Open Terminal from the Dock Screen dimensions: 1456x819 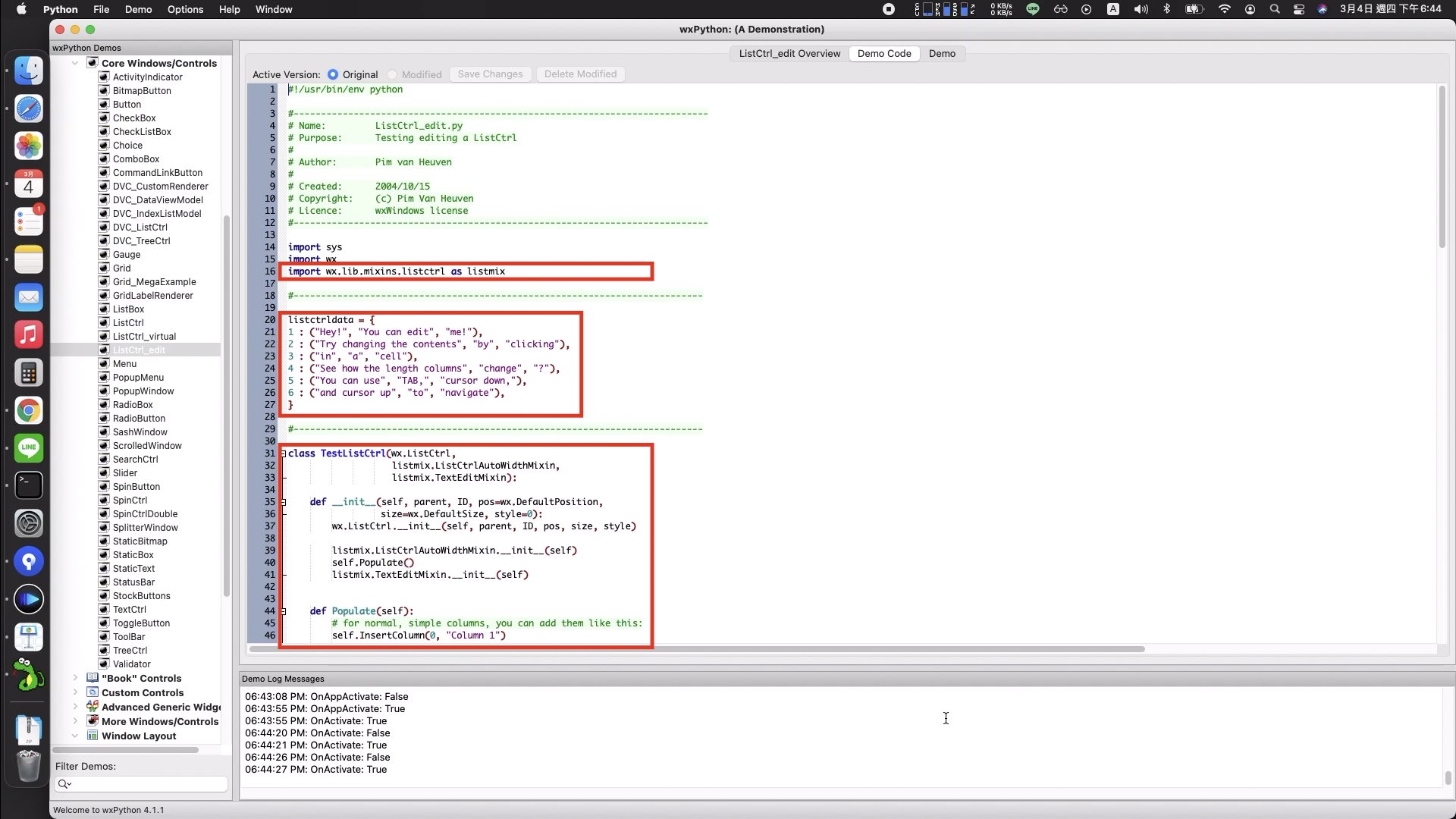(29, 485)
